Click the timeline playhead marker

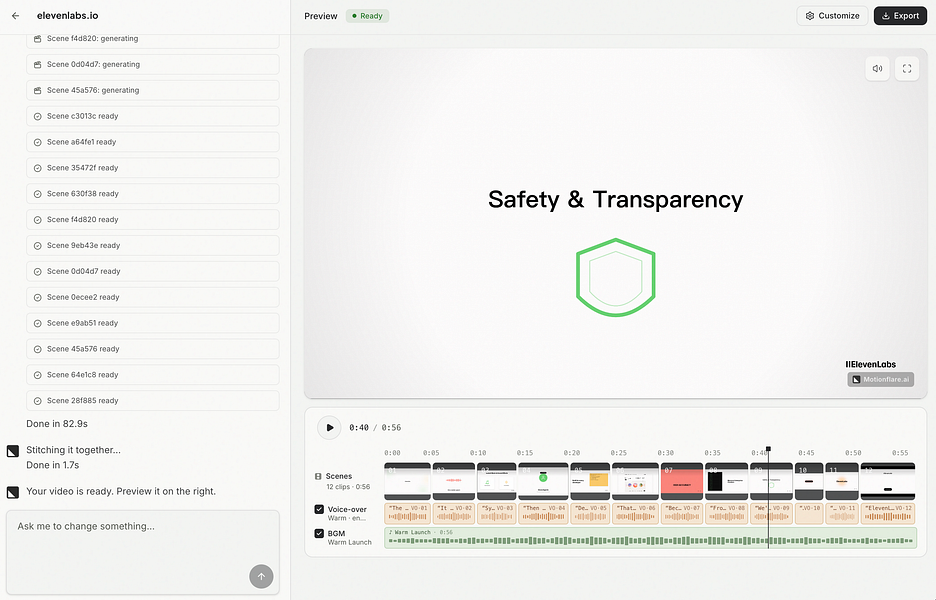click(768, 449)
